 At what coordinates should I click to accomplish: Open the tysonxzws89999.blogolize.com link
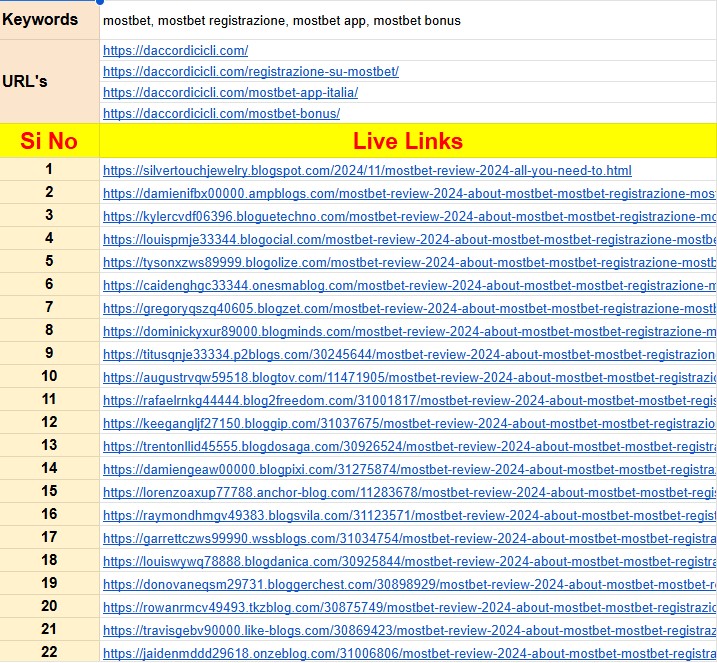409,262
